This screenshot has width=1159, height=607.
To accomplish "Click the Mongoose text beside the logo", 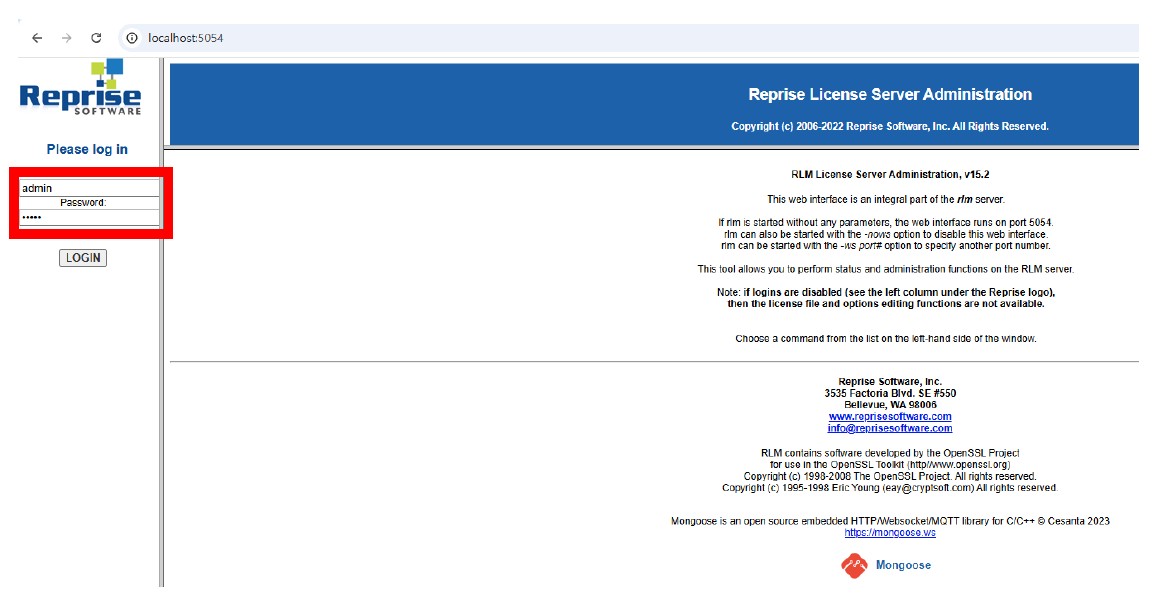I will coord(903,566).
